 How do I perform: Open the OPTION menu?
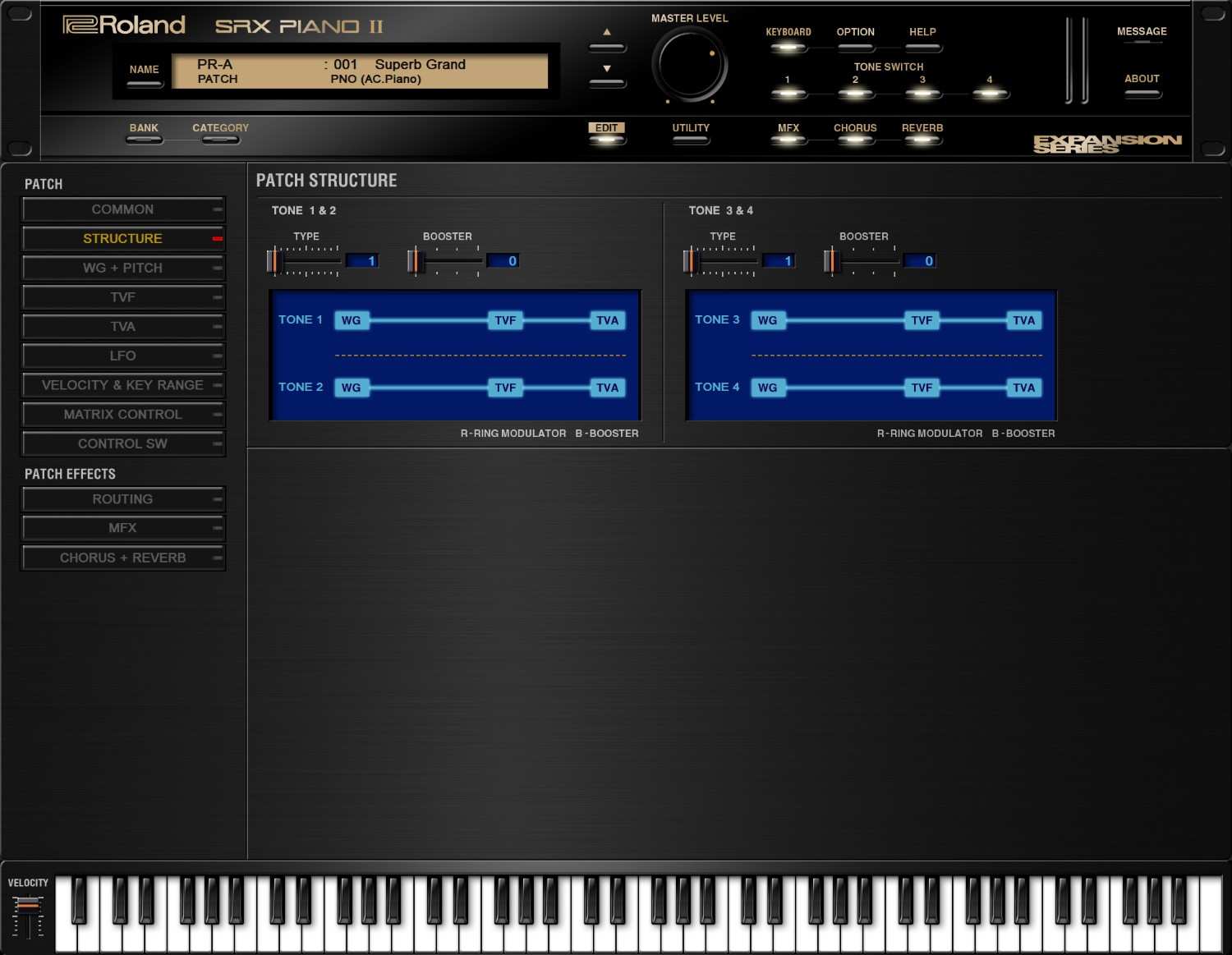pyautogui.click(x=854, y=45)
